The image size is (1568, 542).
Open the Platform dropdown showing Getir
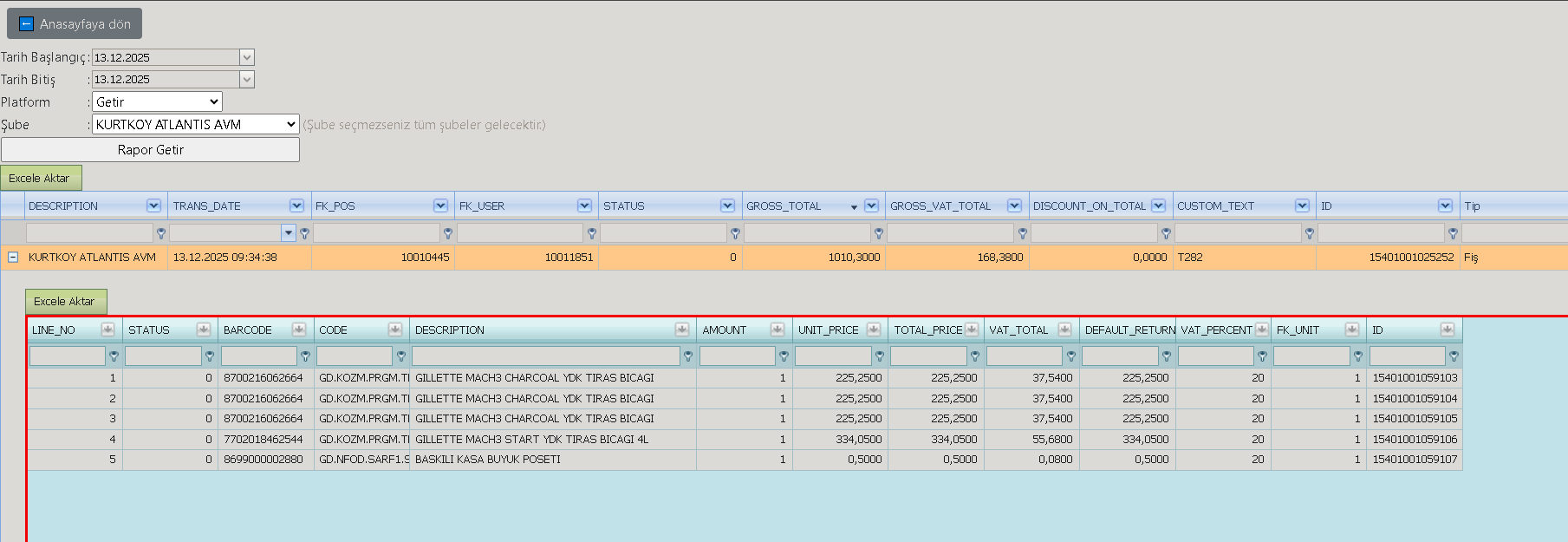(157, 102)
